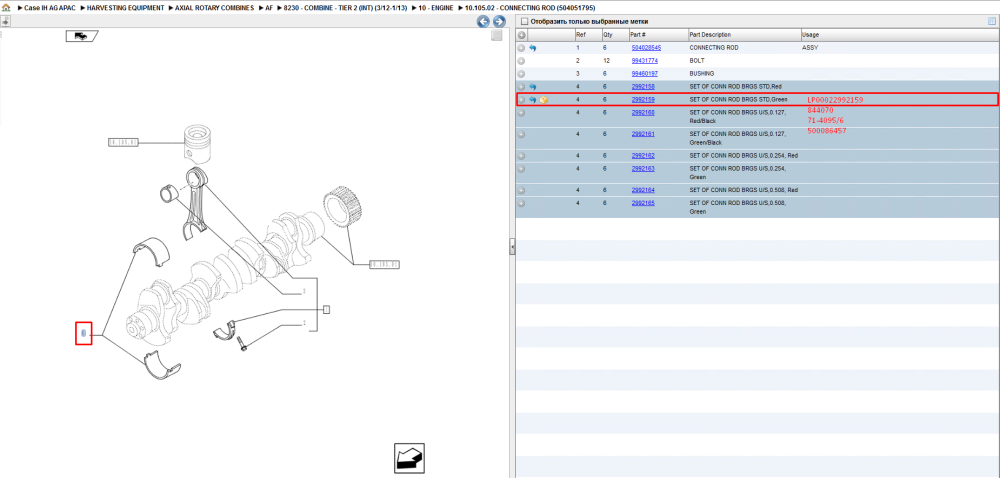Viewport: 1000px width, 478px height.
Task: Click the 10.105.01 reference label near the piston
Action: click(x=123, y=143)
